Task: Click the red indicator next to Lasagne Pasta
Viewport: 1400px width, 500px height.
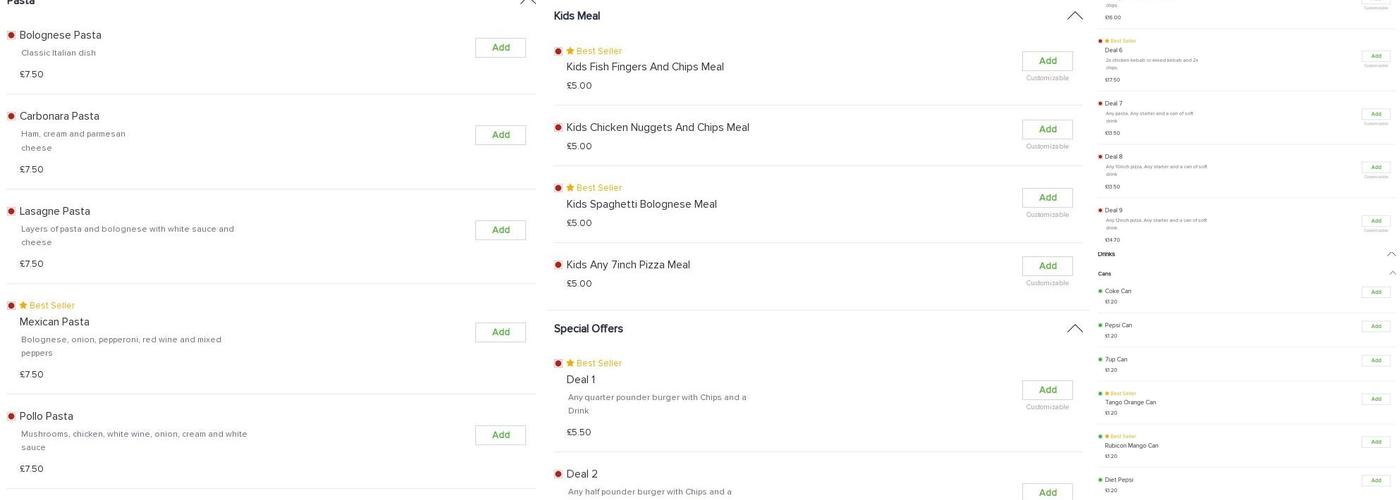Action: tap(11, 212)
